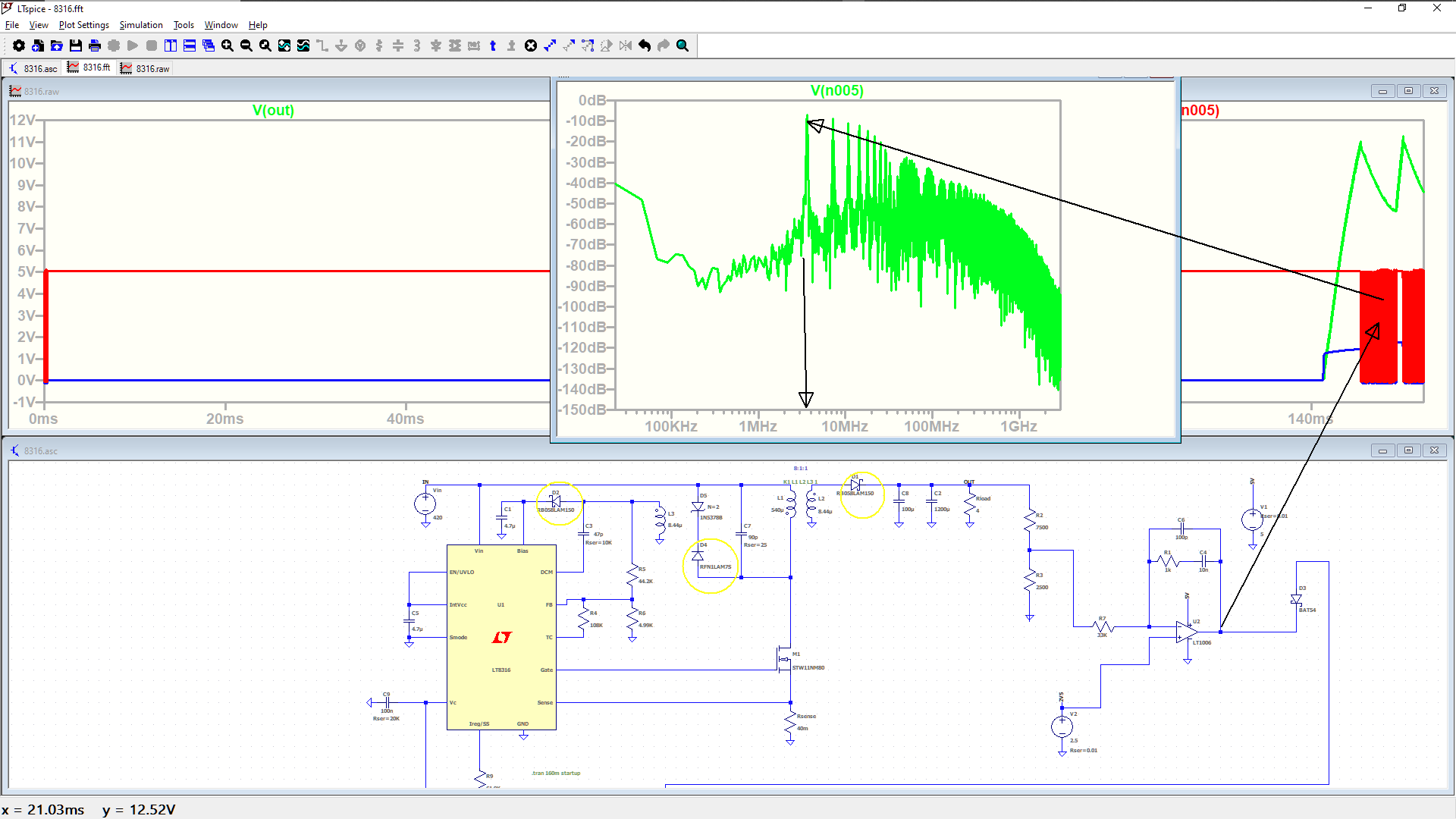Click the STW11NM80 MOSFET M1
The image size is (1456, 819).
point(785,660)
